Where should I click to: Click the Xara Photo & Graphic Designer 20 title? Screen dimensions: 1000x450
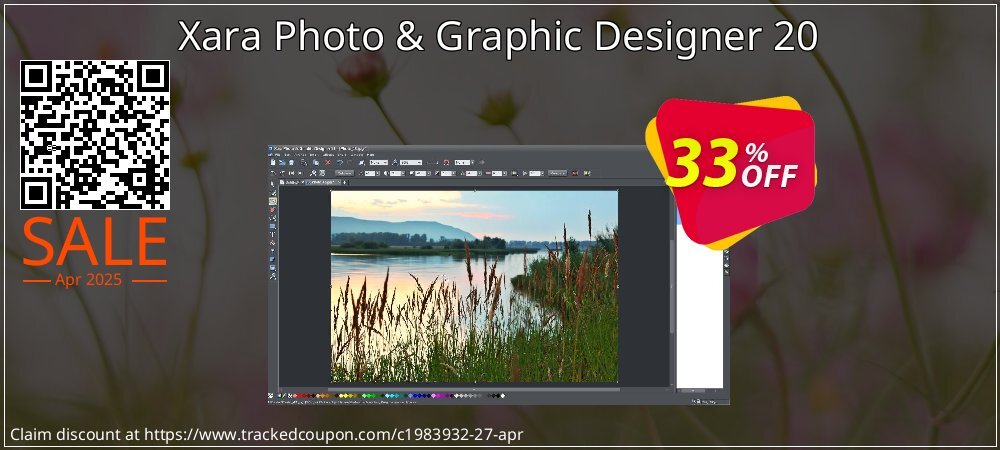click(497, 37)
